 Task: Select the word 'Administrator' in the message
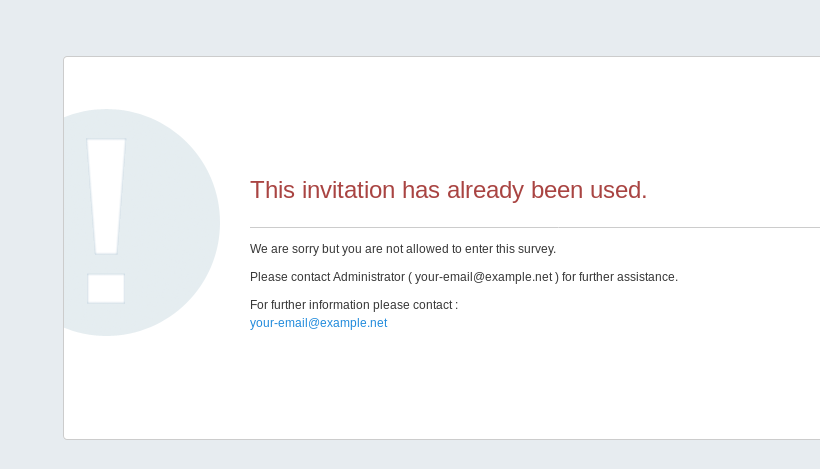pos(367,277)
